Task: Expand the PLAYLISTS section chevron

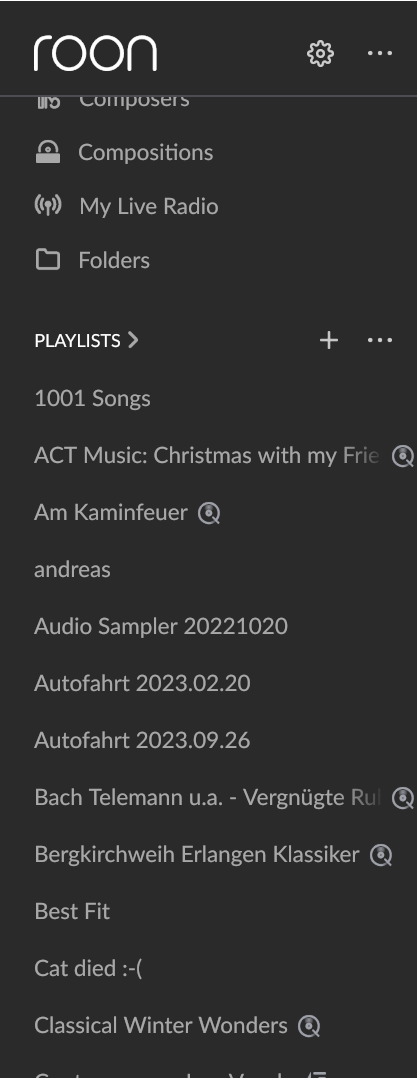Action: 133,340
